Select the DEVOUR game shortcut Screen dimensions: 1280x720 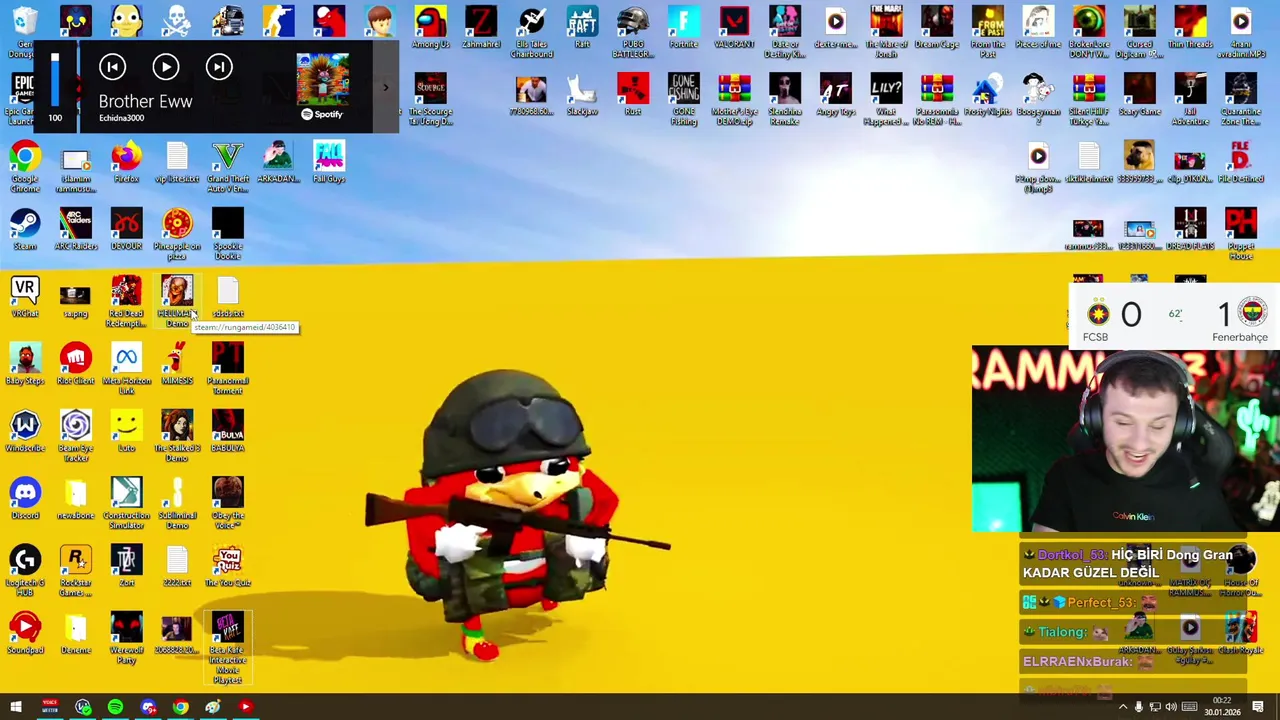tap(126, 229)
